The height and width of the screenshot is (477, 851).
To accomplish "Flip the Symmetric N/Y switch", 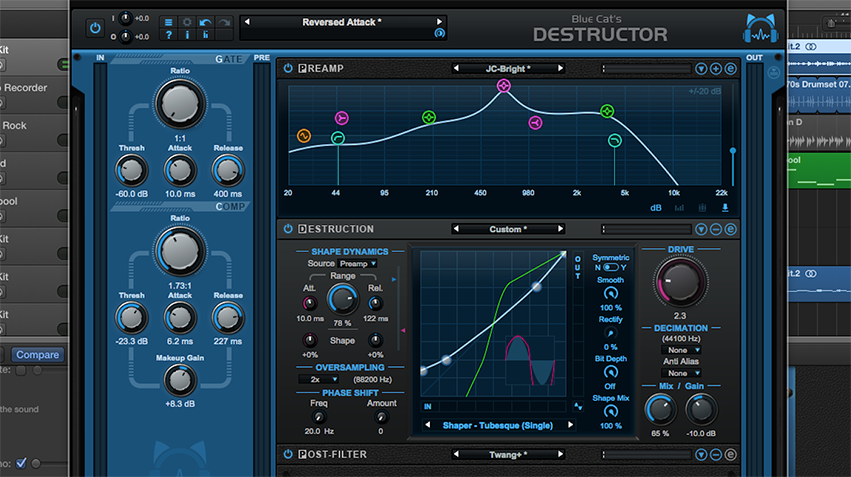I will click(x=610, y=268).
